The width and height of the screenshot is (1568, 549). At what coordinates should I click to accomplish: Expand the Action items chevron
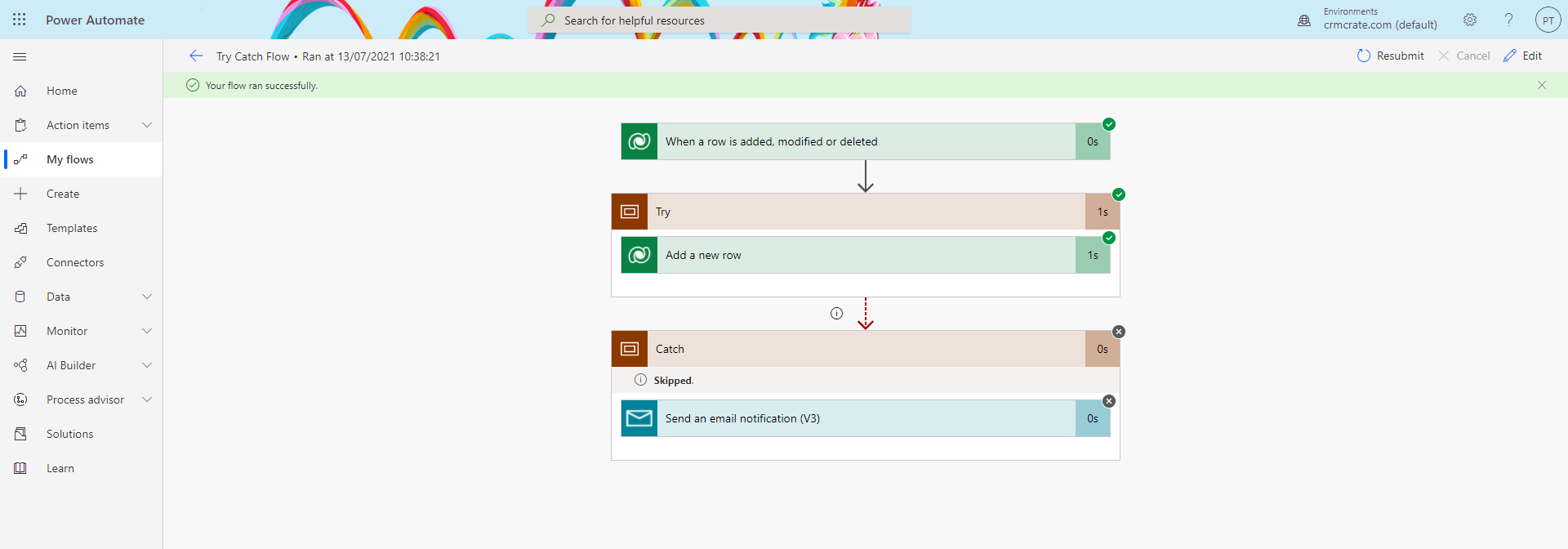pos(147,125)
